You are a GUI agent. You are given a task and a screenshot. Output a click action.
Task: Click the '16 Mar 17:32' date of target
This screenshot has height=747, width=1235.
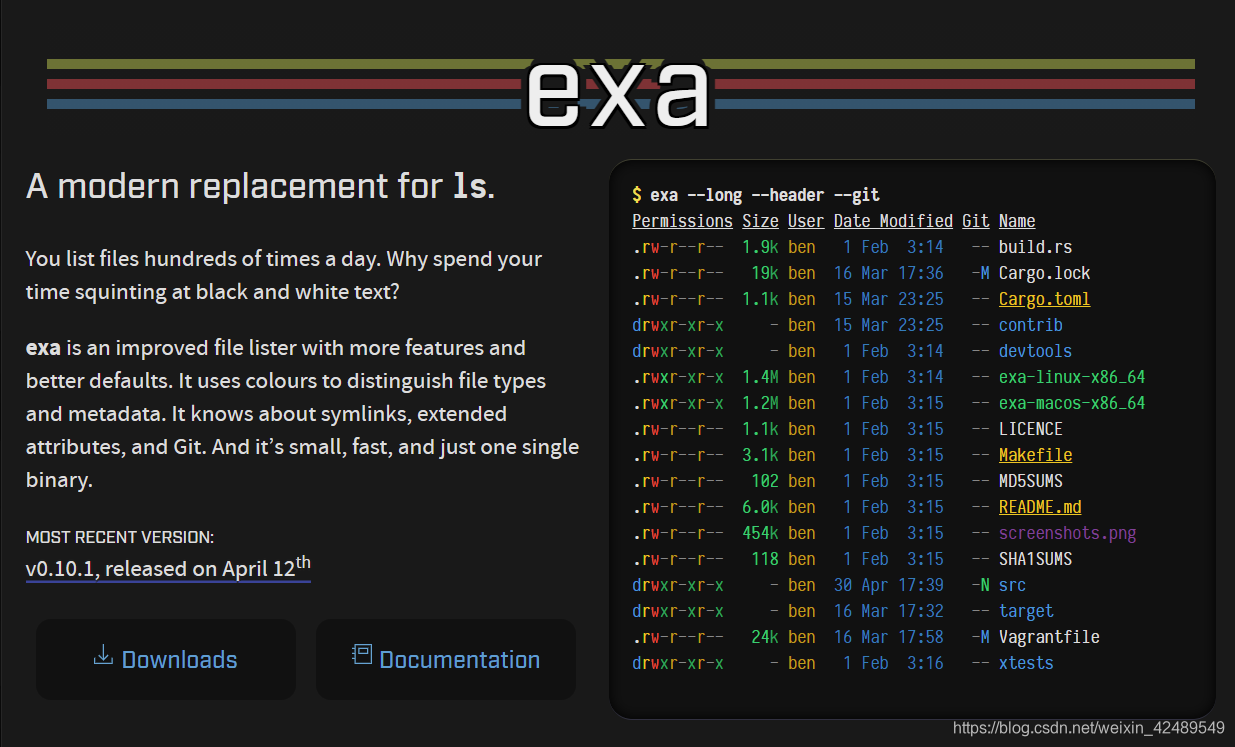[889, 611]
